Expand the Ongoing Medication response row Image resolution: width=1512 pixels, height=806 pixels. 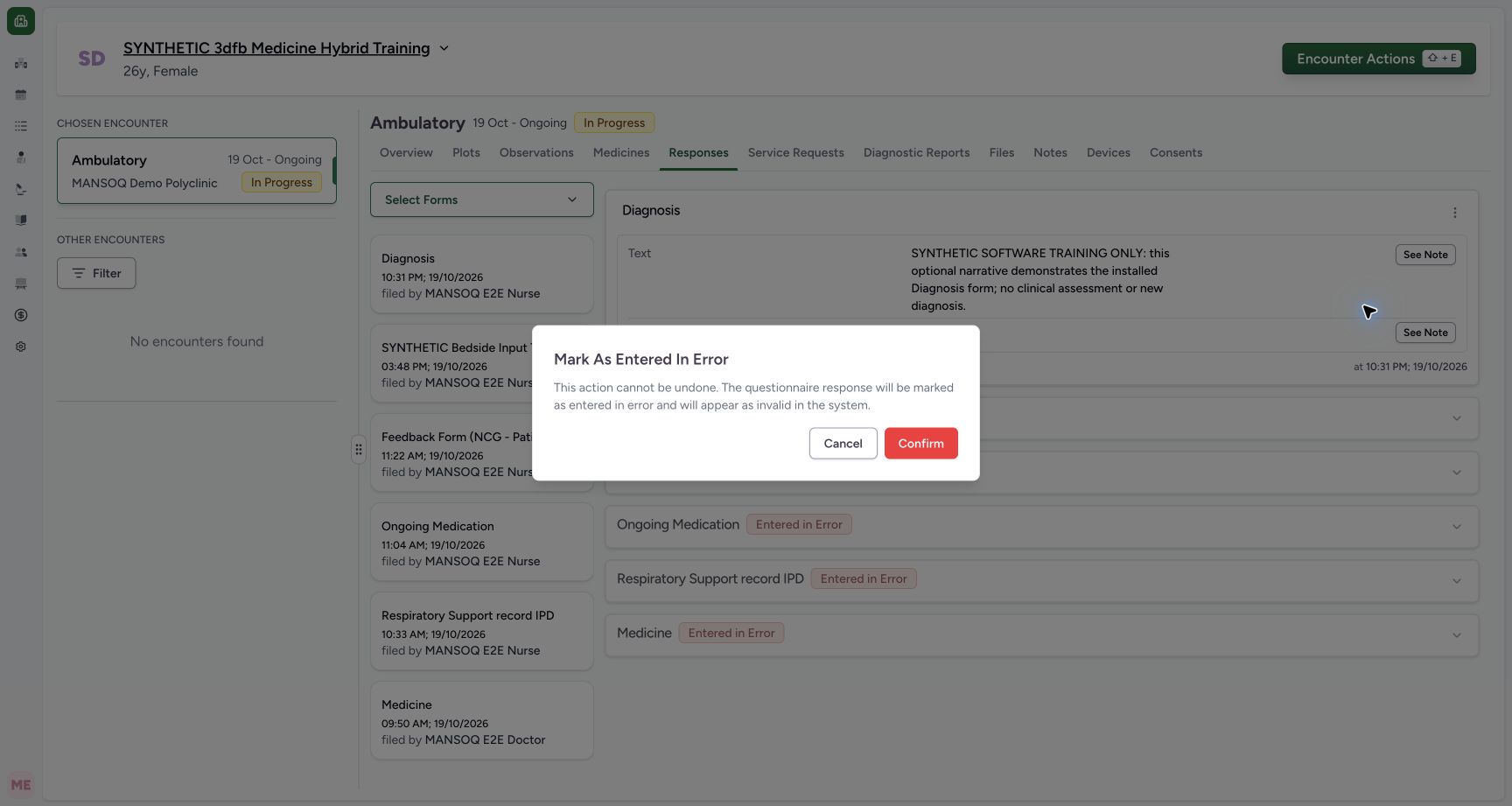[x=1041, y=525]
